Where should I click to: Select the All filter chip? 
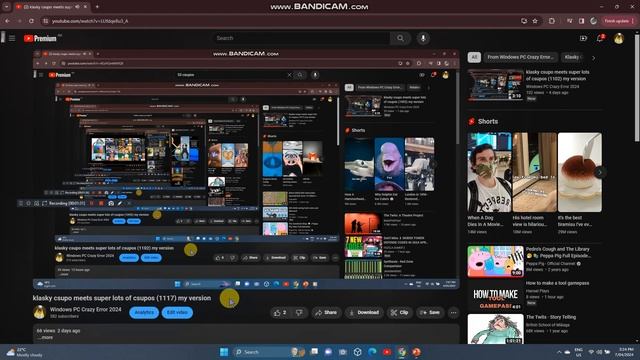point(474,57)
